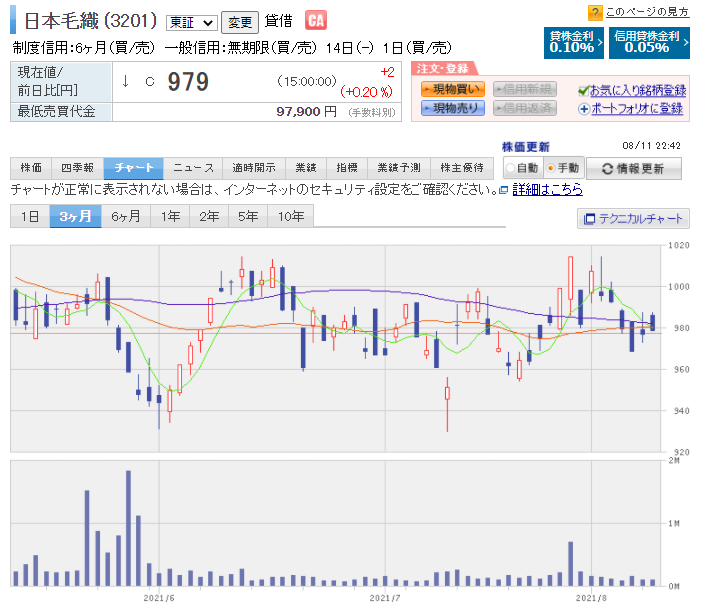701x609 pixels.
Task: Click the 変更 button
Action: click(x=240, y=22)
